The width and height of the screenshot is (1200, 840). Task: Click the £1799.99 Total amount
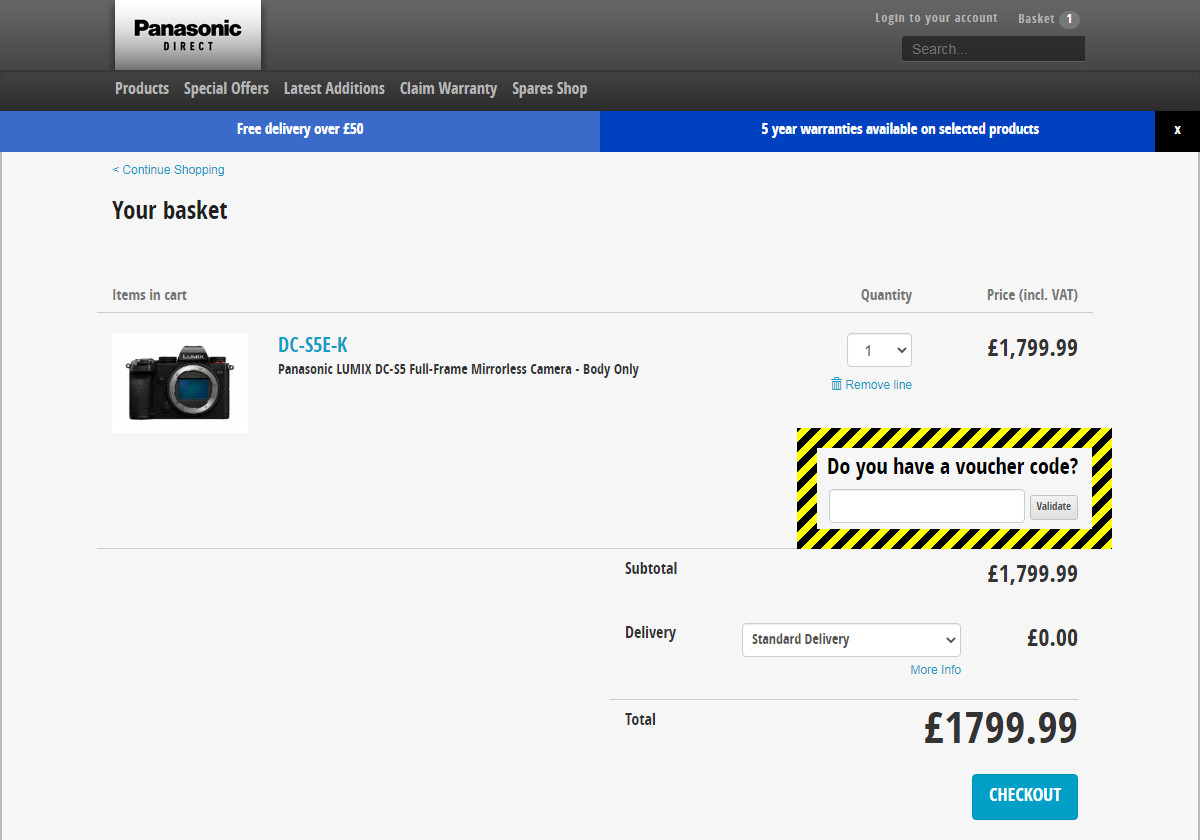click(x=1000, y=728)
